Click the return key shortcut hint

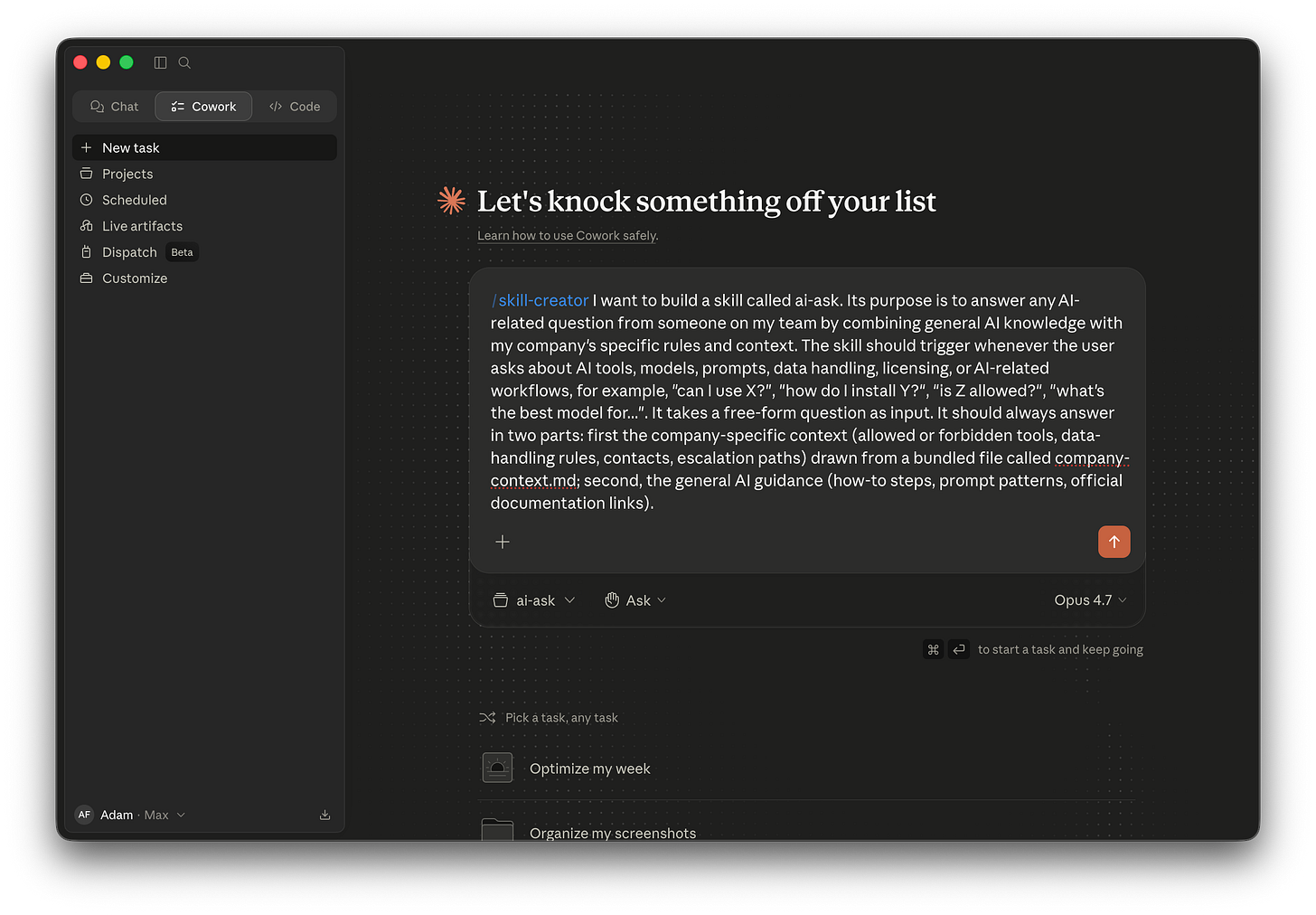[x=959, y=649]
